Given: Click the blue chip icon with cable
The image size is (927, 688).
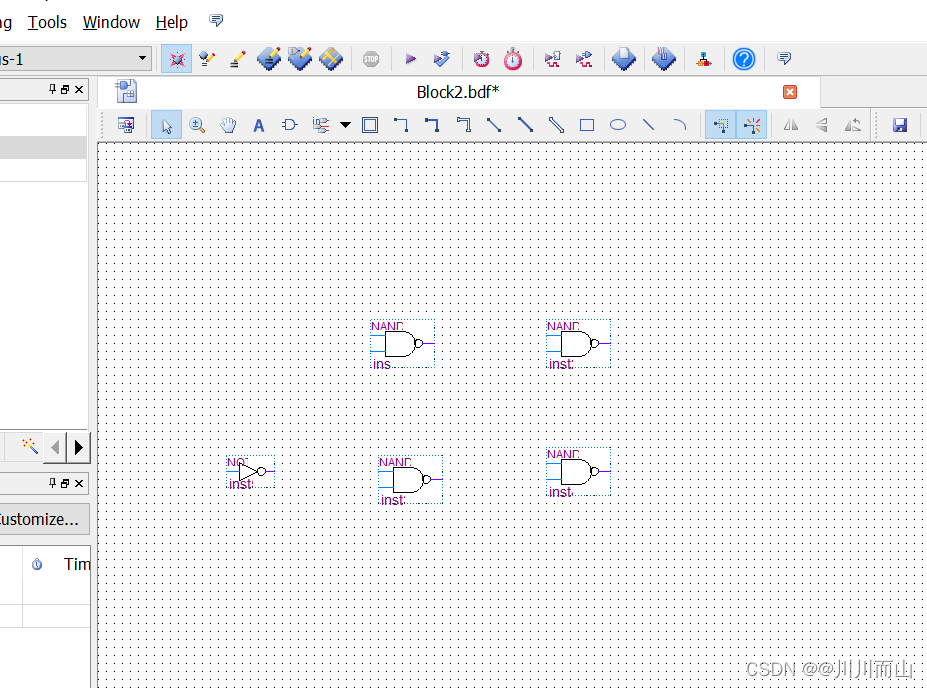Looking at the screenshot, I should [x=663, y=59].
